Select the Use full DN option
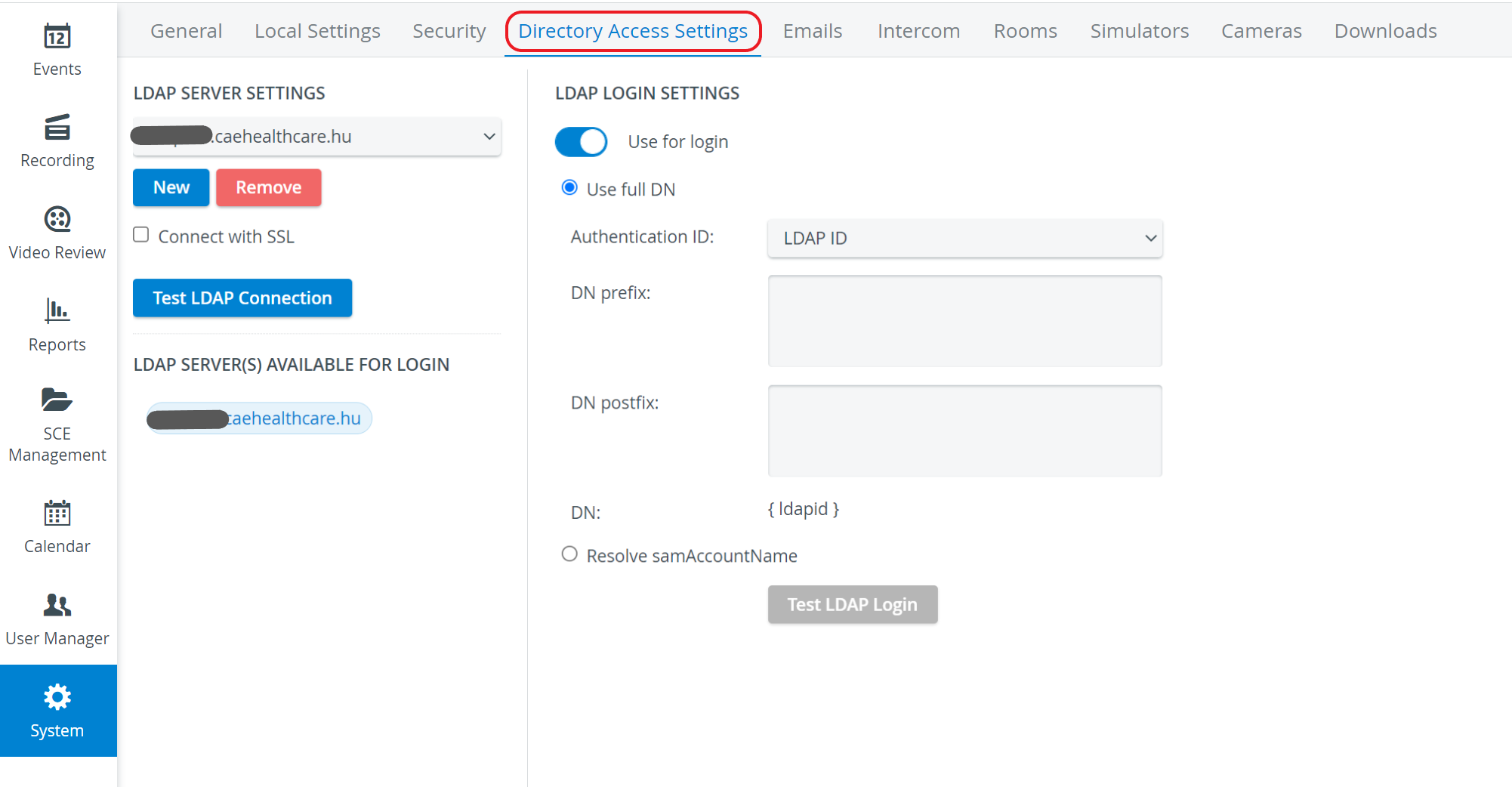This screenshot has height=787, width=1512. tap(569, 187)
